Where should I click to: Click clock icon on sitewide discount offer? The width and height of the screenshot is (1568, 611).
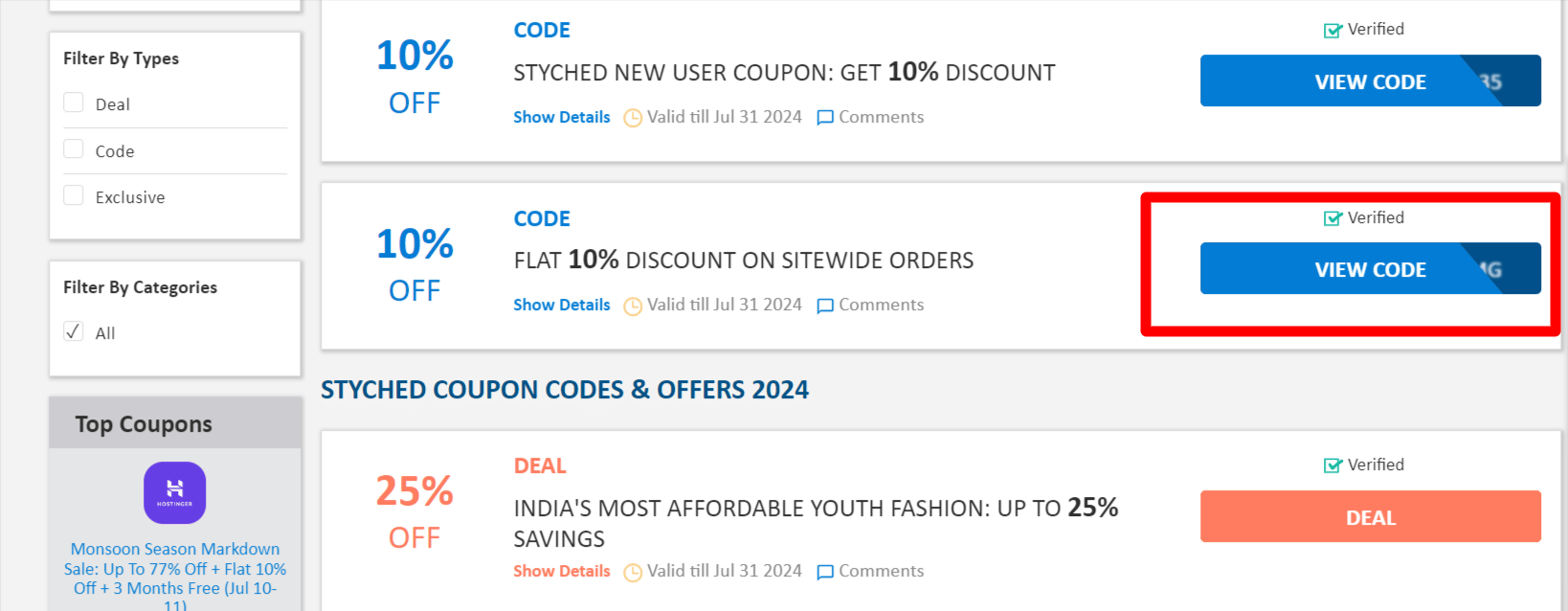(x=633, y=305)
